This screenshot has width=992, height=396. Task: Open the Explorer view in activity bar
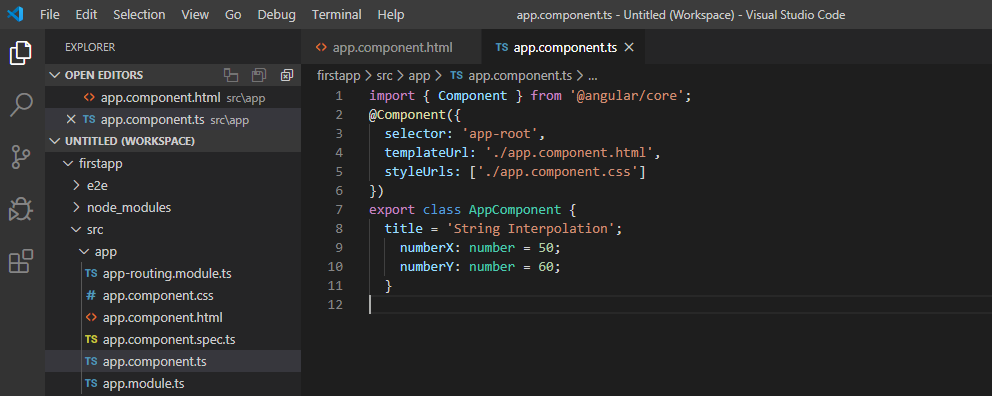coord(21,53)
